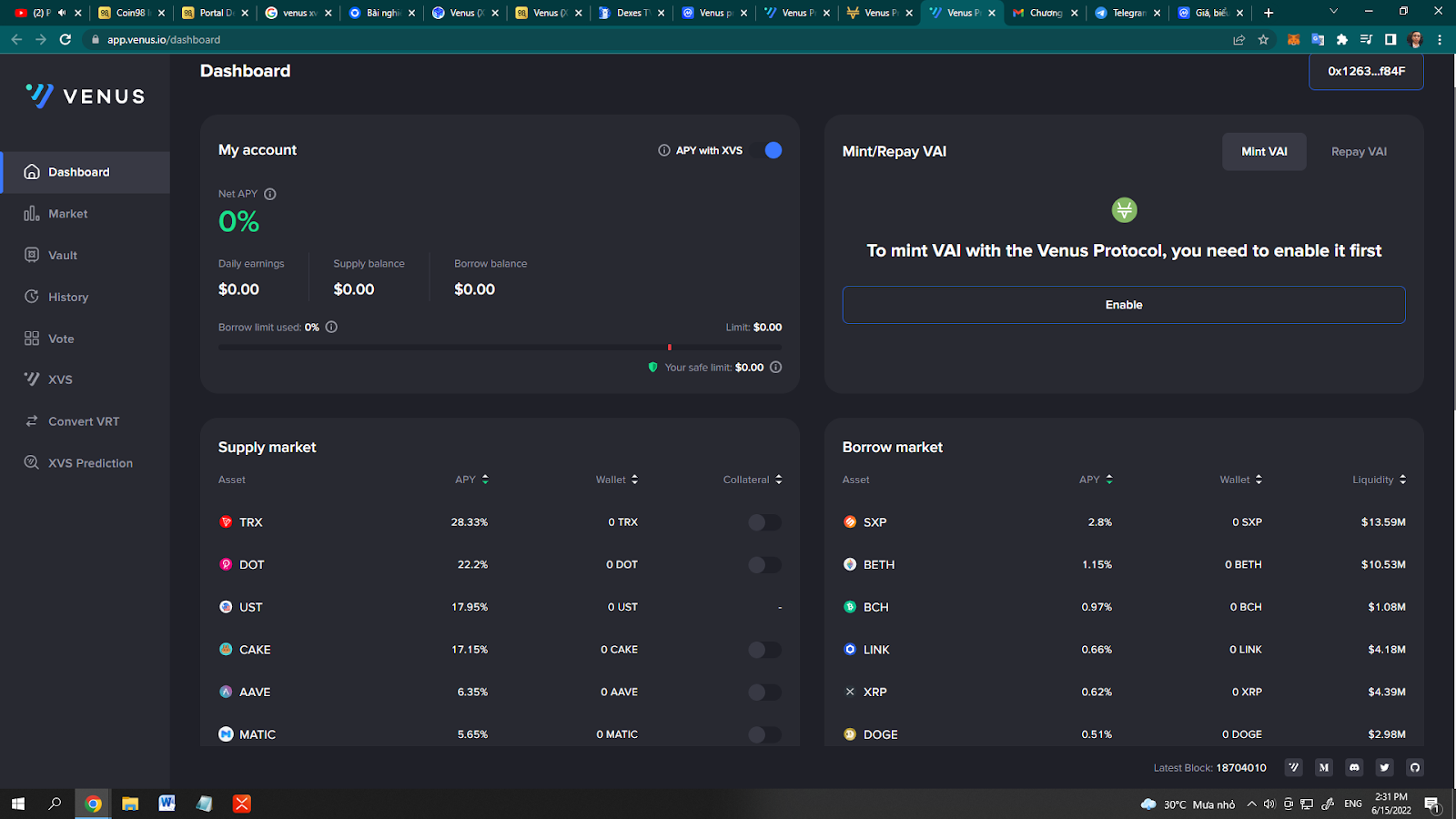Open the GitHub footer icon
Viewport: 1456px width, 819px height.
click(1414, 768)
